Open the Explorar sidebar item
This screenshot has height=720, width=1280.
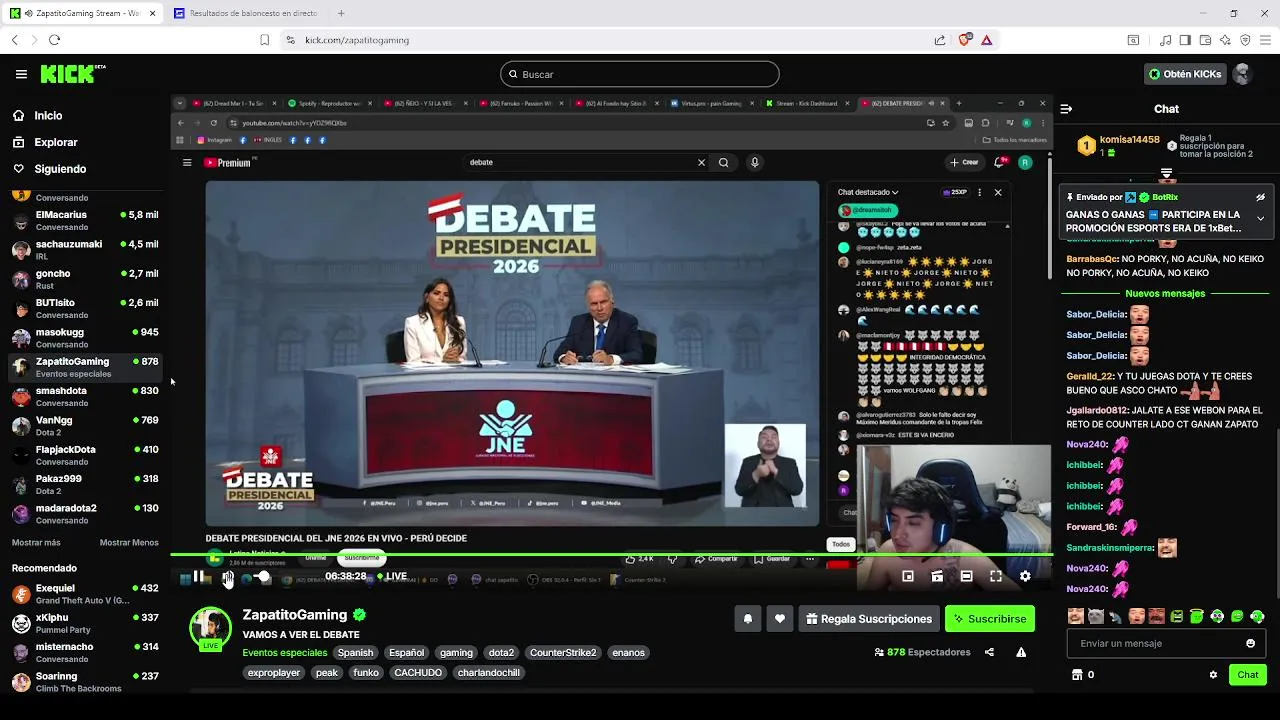tap(55, 143)
